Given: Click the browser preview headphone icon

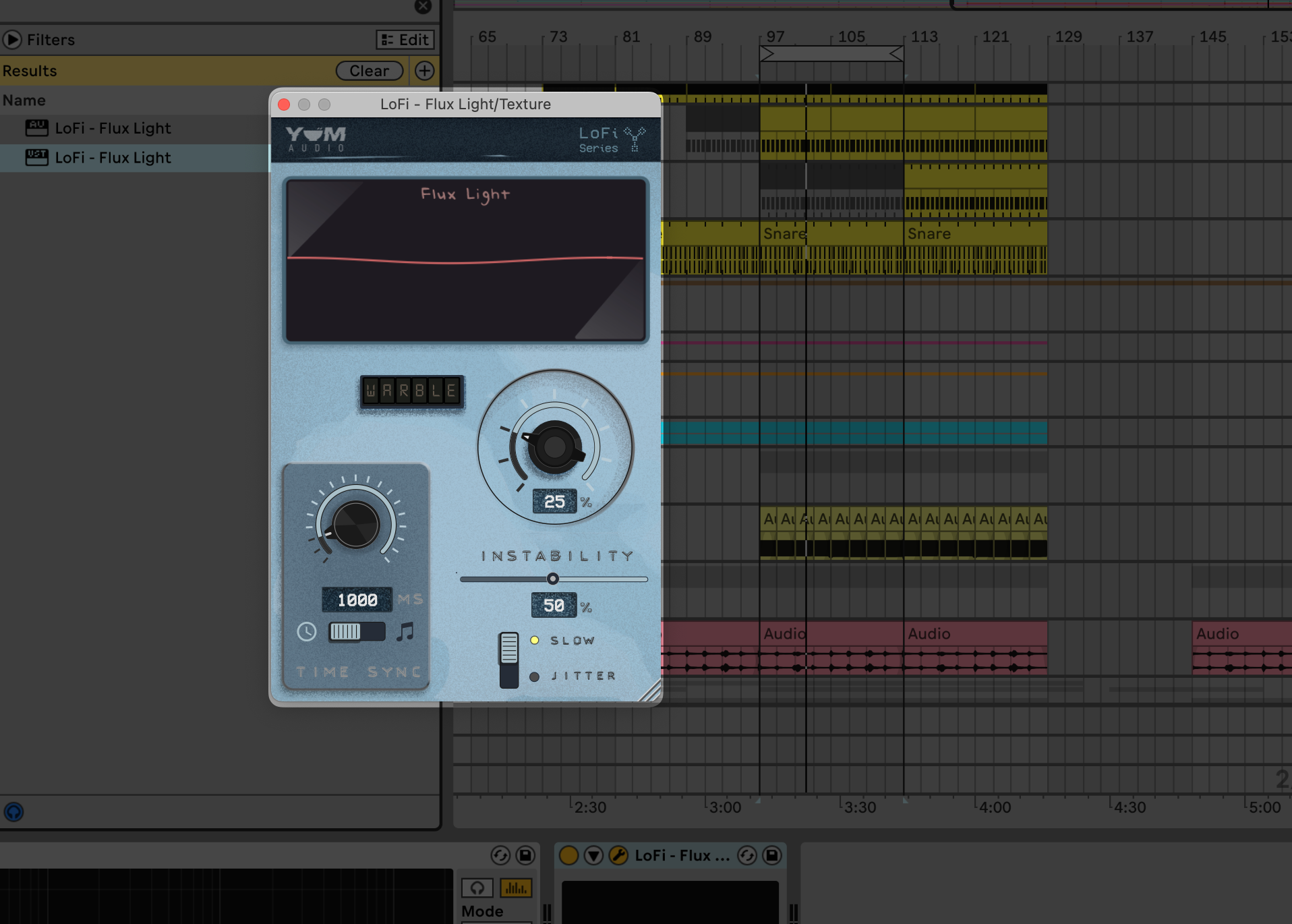Looking at the screenshot, I should (13, 811).
